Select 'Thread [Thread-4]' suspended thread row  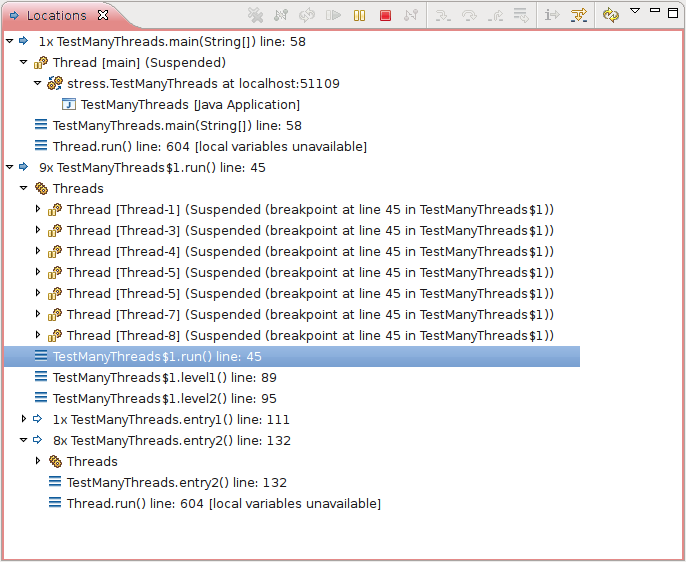310,251
